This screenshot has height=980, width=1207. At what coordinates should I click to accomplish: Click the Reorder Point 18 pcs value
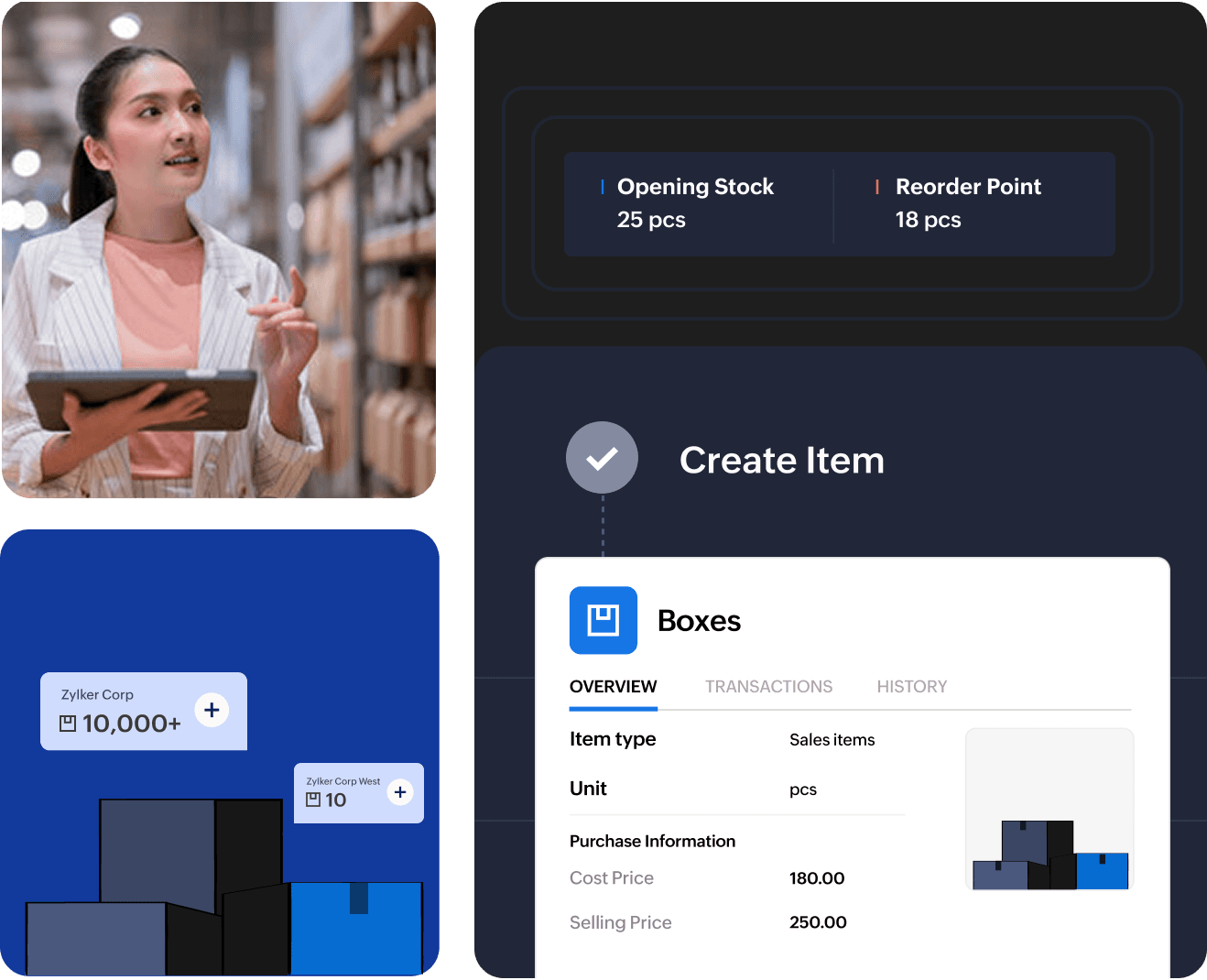(927, 219)
